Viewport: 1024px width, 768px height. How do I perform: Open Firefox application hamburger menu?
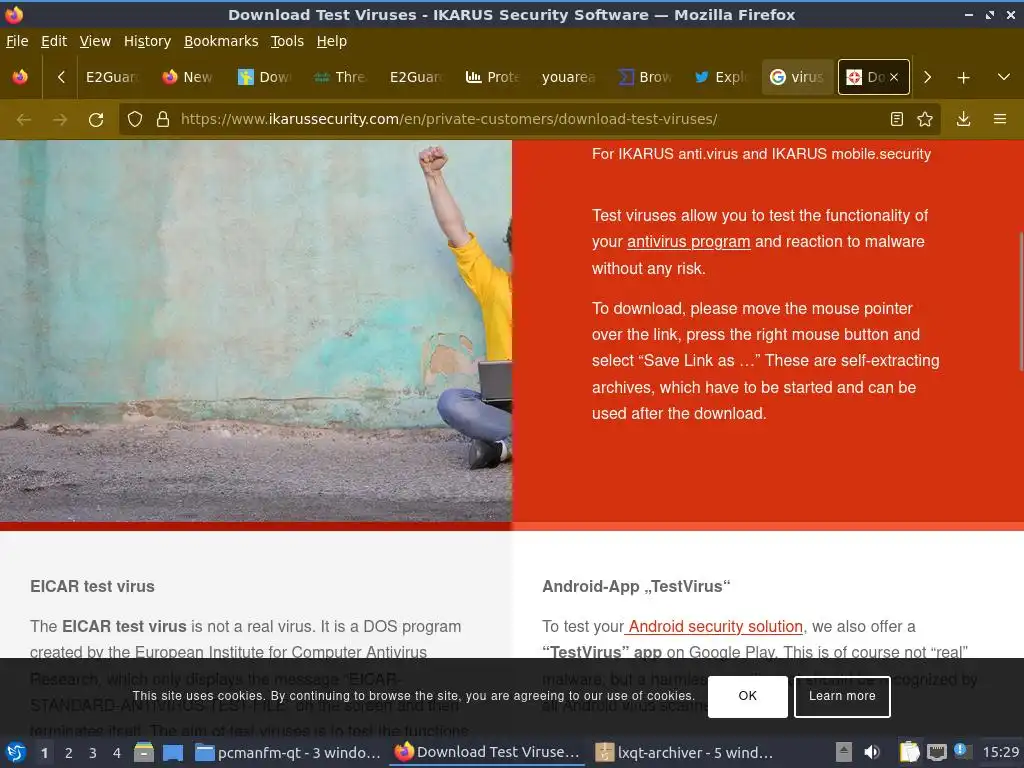1000,119
